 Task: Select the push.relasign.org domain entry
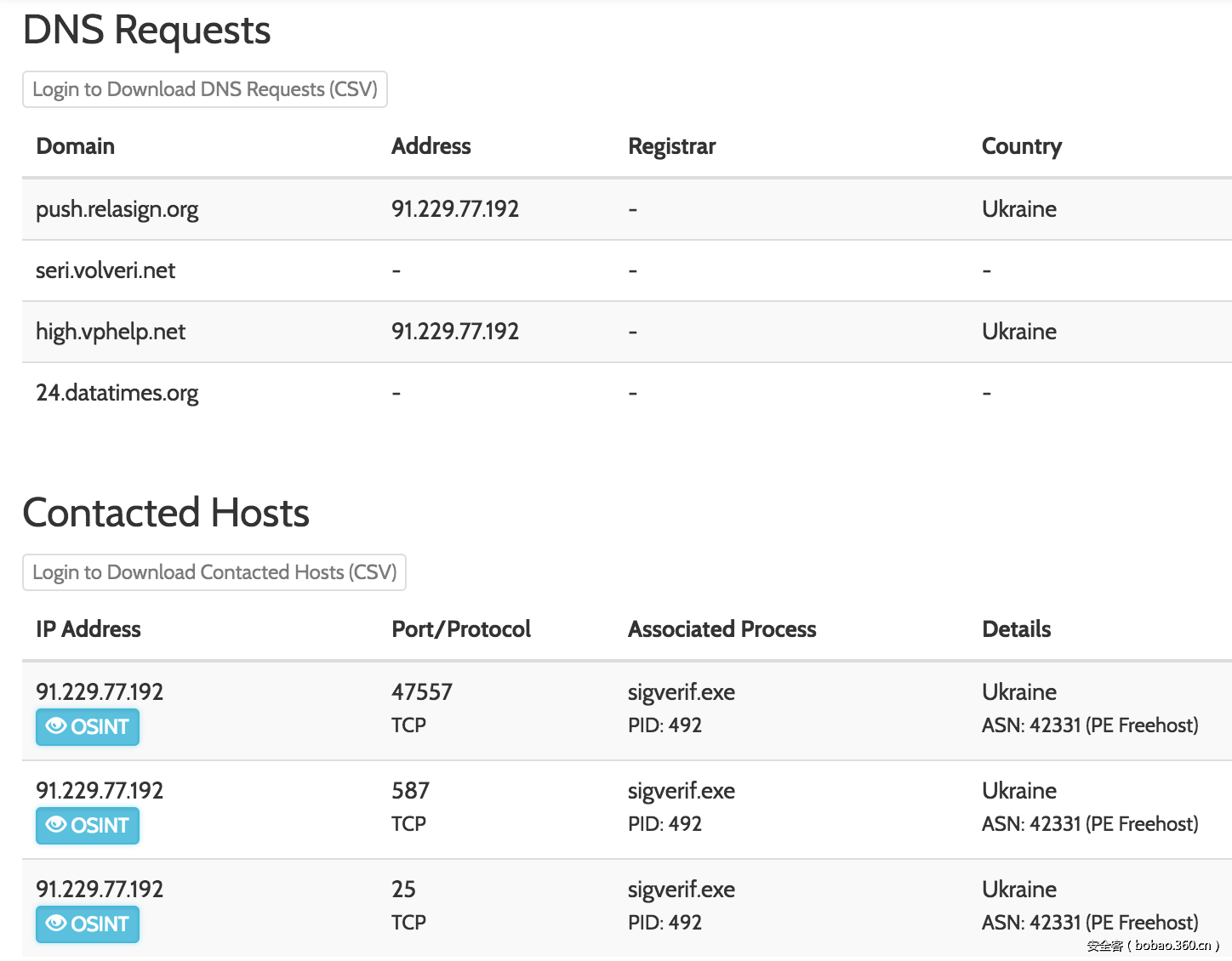pyautogui.click(x=117, y=209)
